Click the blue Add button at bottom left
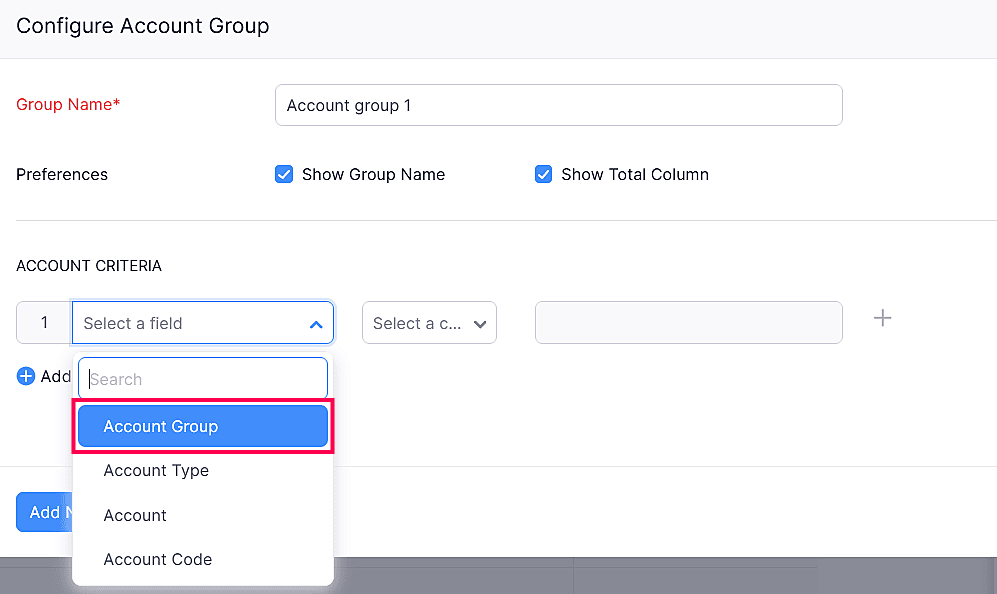This screenshot has height=594, width=997. point(43,512)
